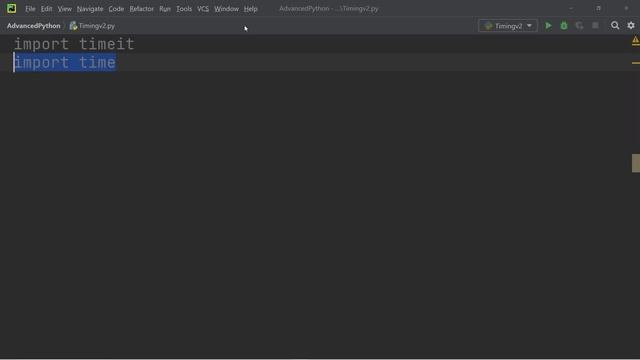Expand the Timingv2 run configuration dropdown

coord(508,26)
